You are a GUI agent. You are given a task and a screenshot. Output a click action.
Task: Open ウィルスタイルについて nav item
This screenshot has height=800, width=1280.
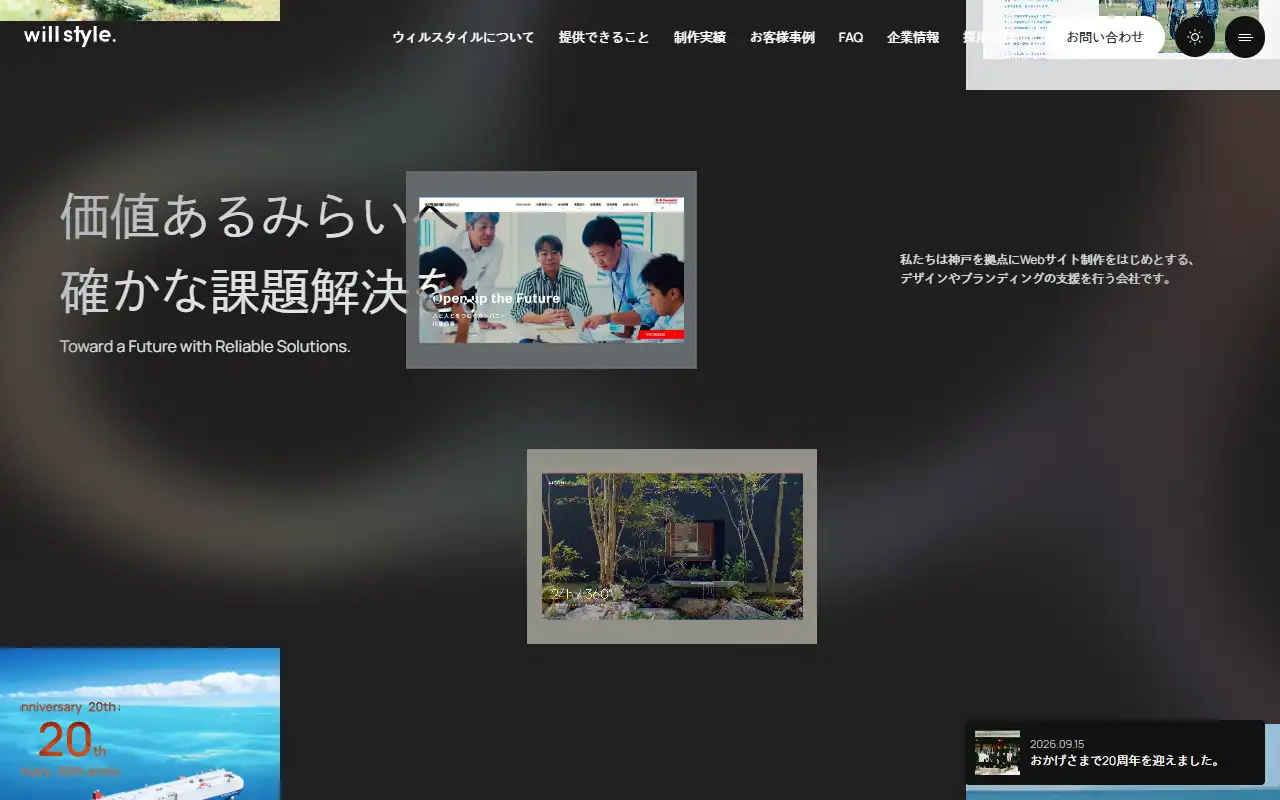click(x=463, y=37)
